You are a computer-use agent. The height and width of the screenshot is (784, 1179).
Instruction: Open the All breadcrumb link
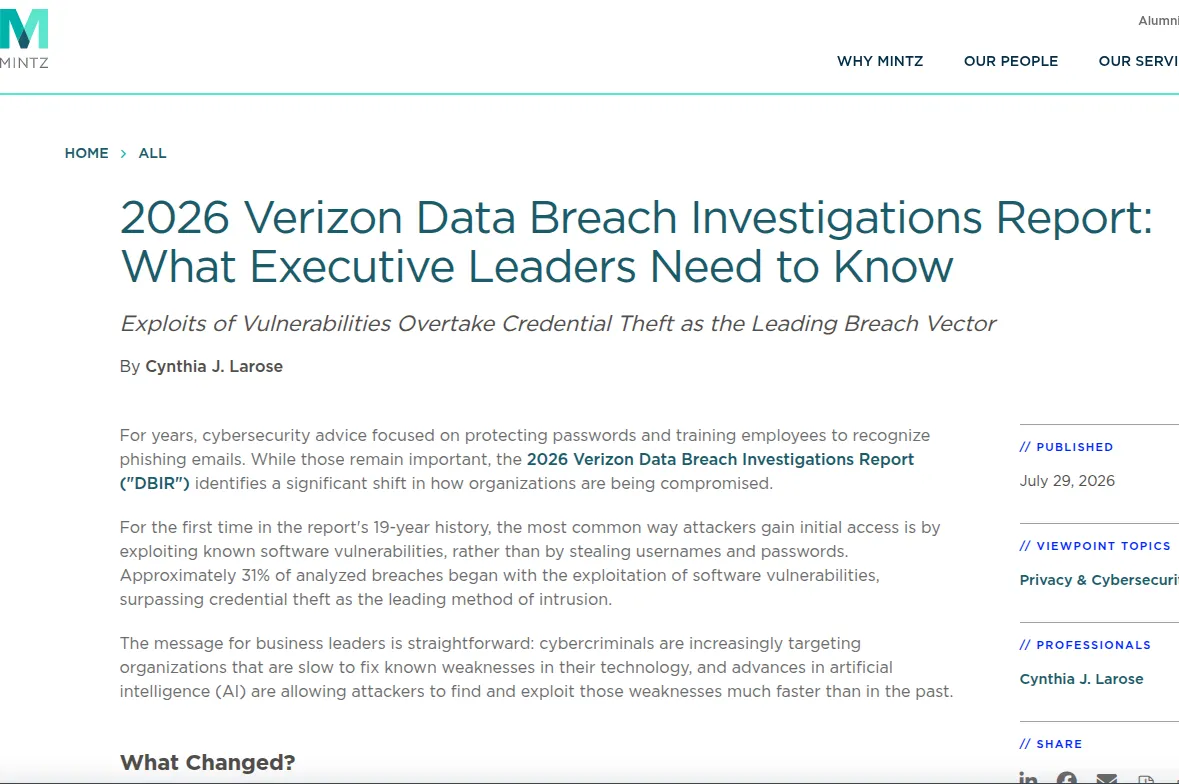click(x=153, y=153)
